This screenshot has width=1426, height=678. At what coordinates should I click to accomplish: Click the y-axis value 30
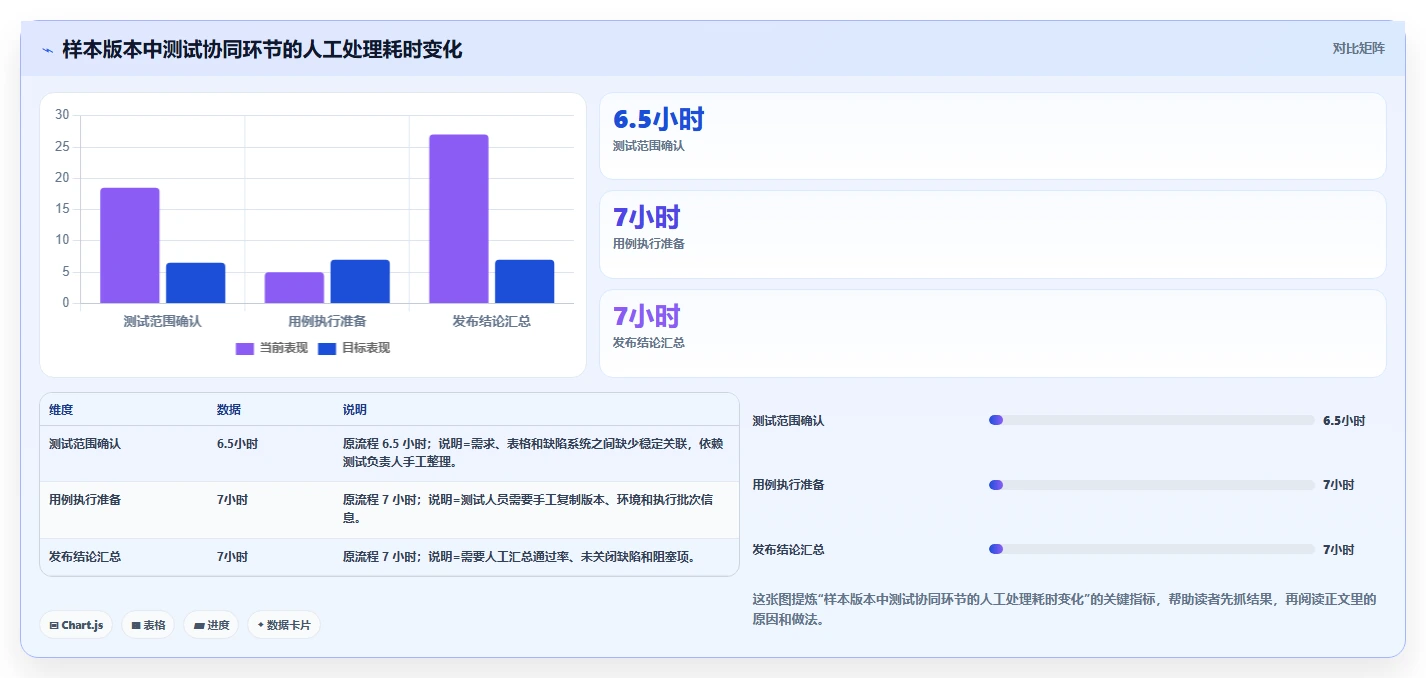(x=62, y=115)
